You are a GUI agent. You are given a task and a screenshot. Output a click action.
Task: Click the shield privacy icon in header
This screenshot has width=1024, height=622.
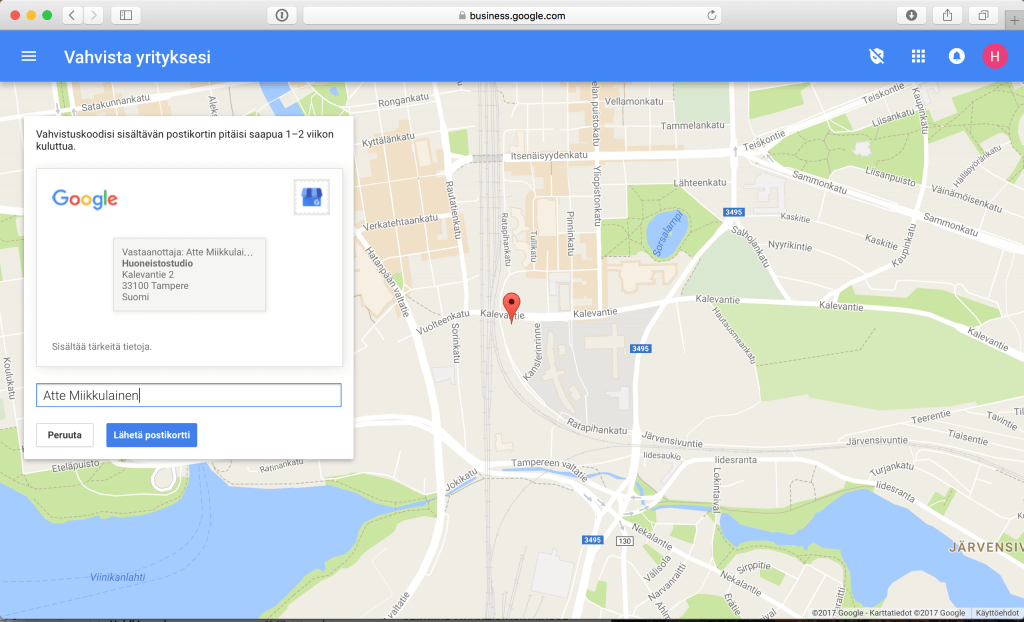pos(877,56)
